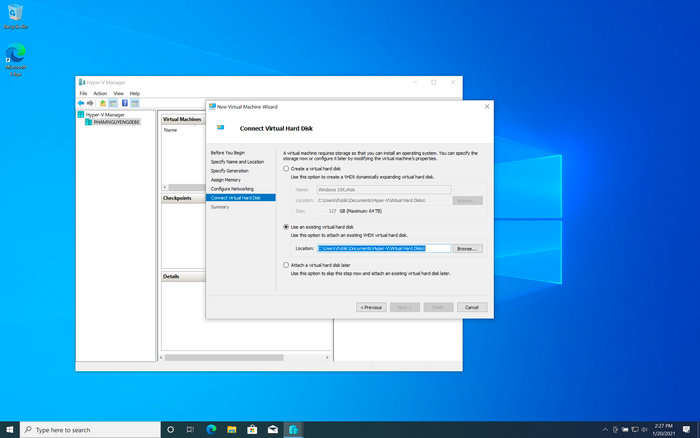
Task: Toggle the Show/Hide Action Pane toolbar icon
Action: [x=135, y=103]
